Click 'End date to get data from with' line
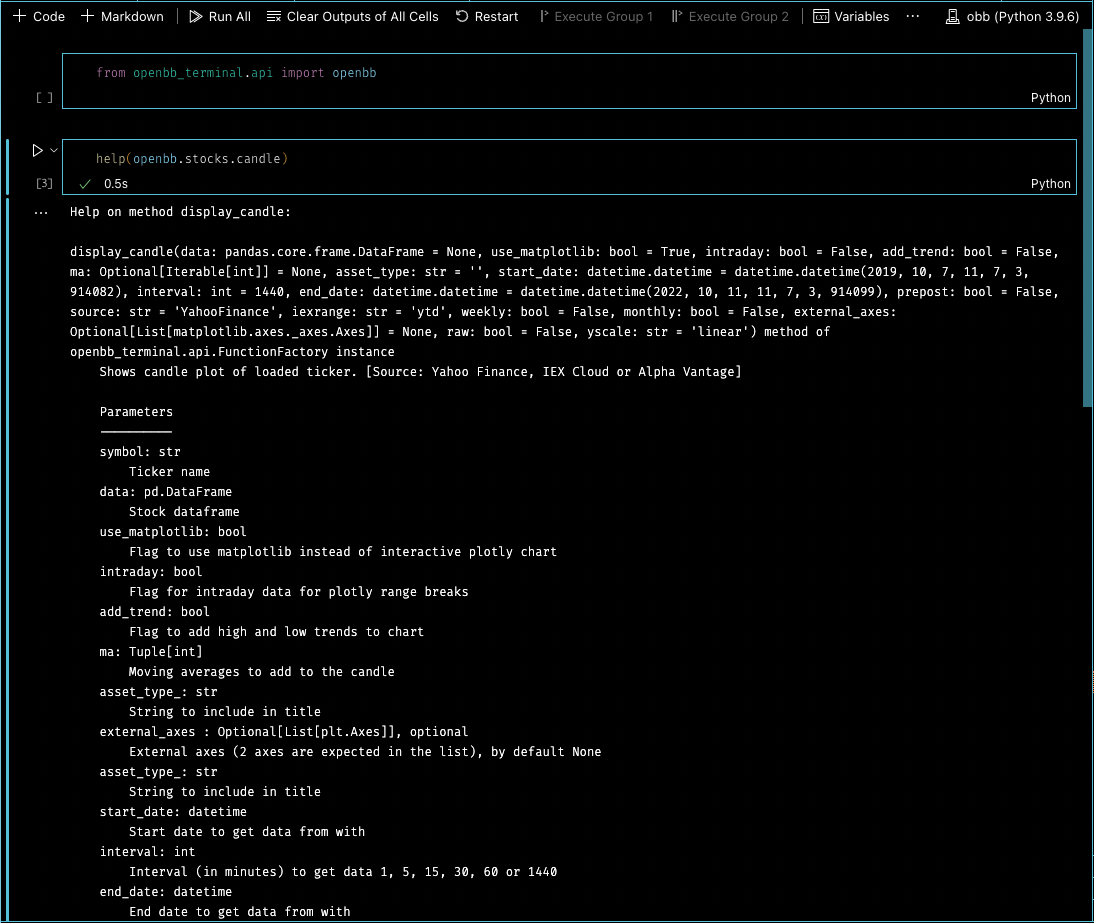1094x923 pixels. pyautogui.click(x=239, y=911)
